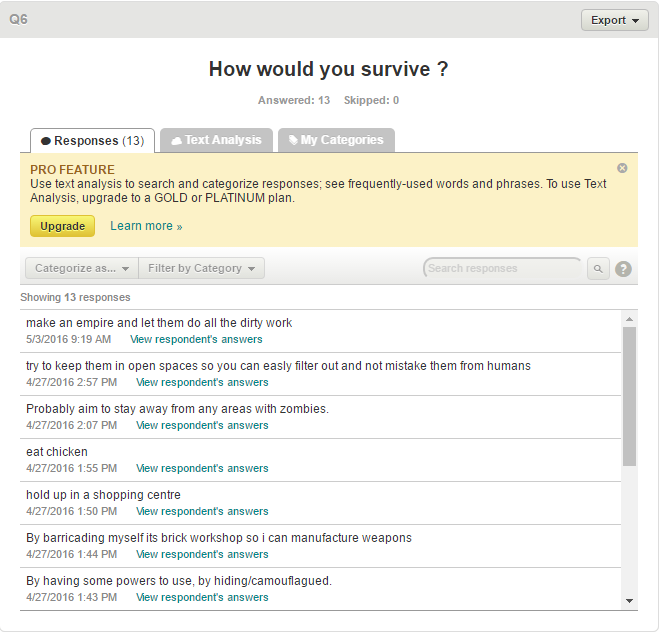Viewport: 659px width, 634px height.
Task: Select 'By having some powers' response text
Action: [179, 581]
